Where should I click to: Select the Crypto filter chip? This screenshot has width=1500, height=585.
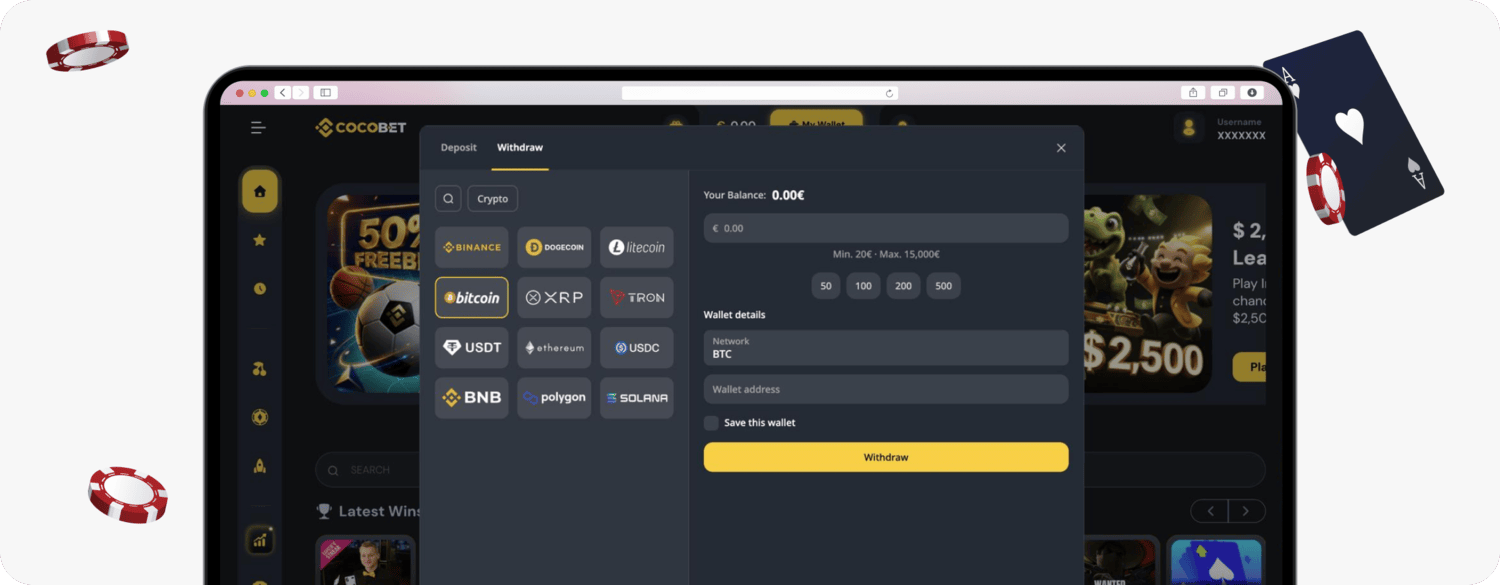(x=493, y=198)
